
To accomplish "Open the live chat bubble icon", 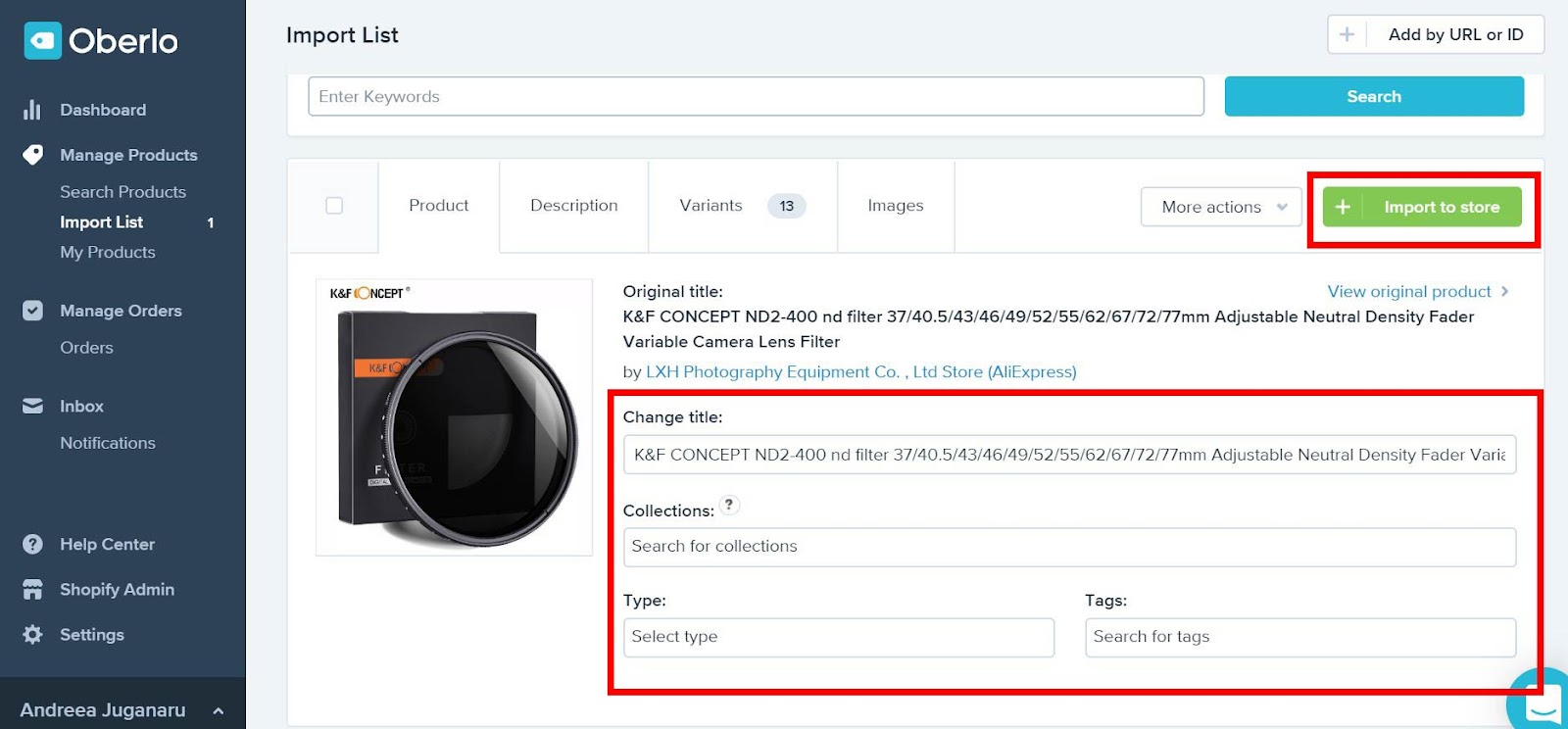I will pyautogui.click(x=1542, y=704).
